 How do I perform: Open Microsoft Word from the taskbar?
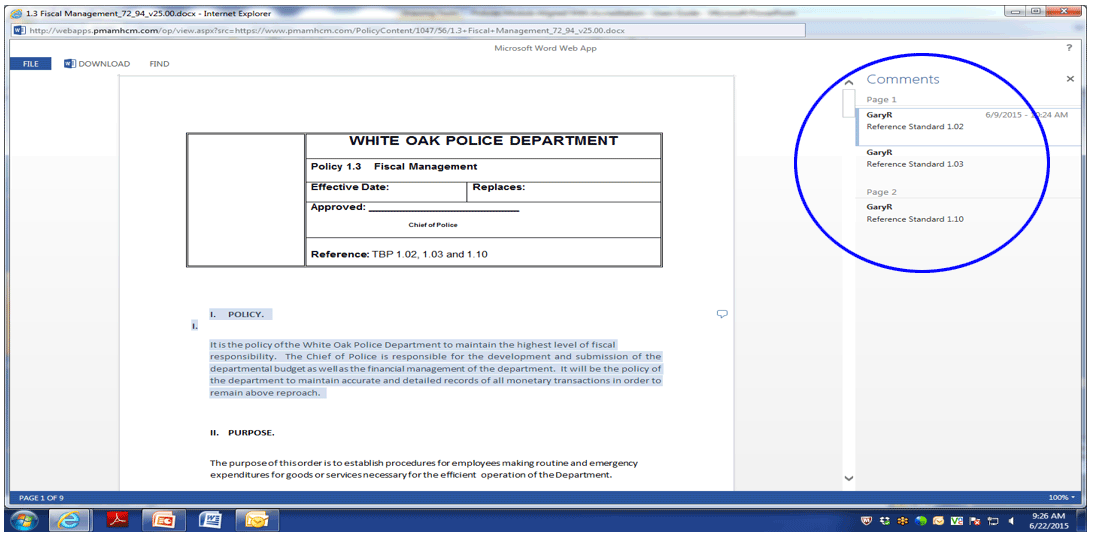pos(210,521)
